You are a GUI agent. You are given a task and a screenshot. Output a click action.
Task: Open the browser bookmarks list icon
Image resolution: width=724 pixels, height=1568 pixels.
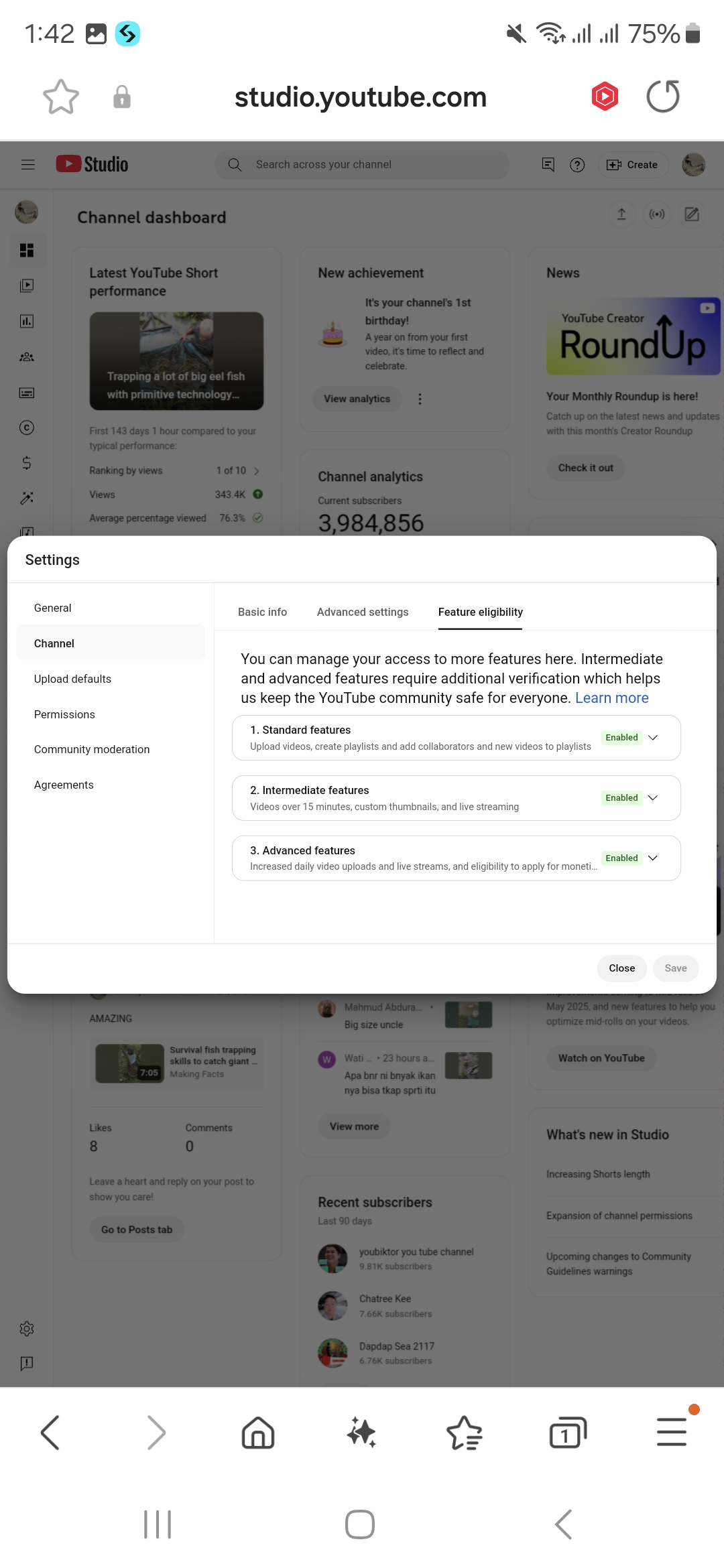465,1433
